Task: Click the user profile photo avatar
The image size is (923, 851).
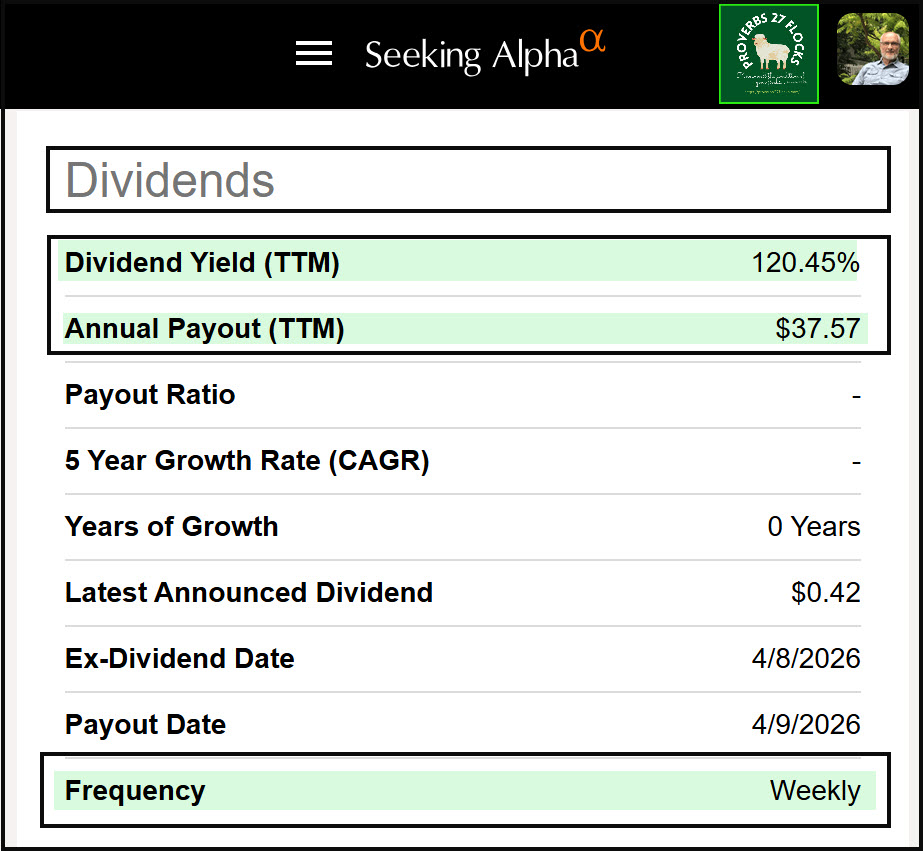Action: tap(872, 49)
